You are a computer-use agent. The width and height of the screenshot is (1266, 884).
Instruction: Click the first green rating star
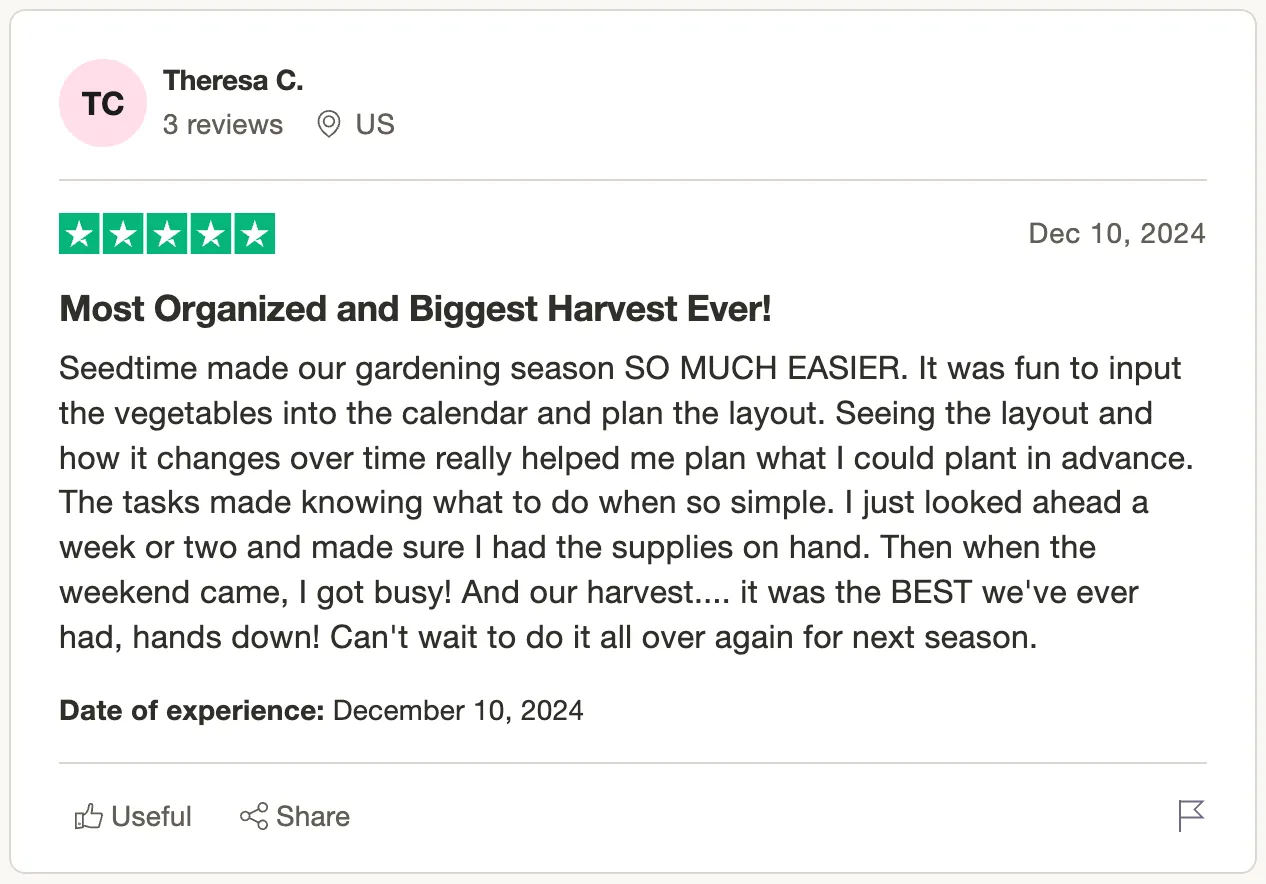[81, 235]
